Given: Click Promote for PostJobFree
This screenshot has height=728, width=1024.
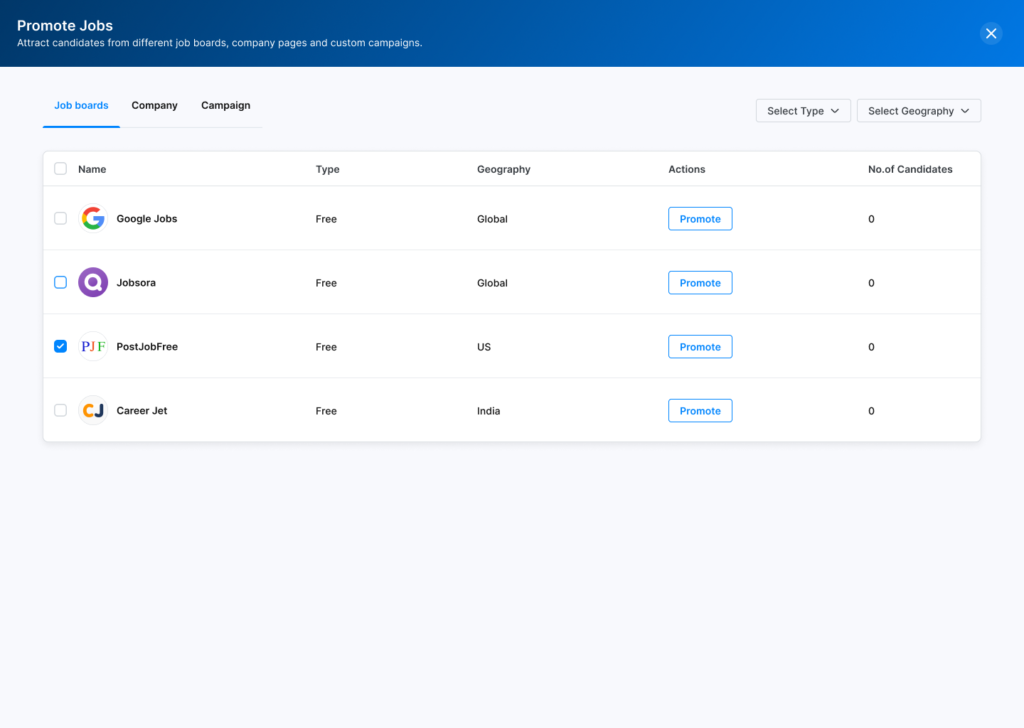Looking at the screenshot, I should click(x=700, y=346).
